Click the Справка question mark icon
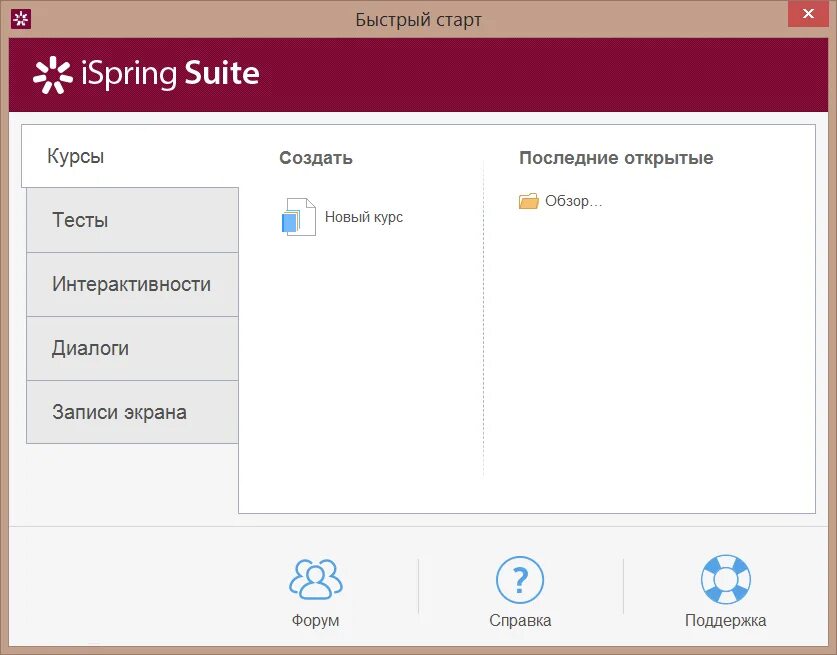The width and height of the screenshot is (837, 655). pyautogui.click(x=520, y=580)
